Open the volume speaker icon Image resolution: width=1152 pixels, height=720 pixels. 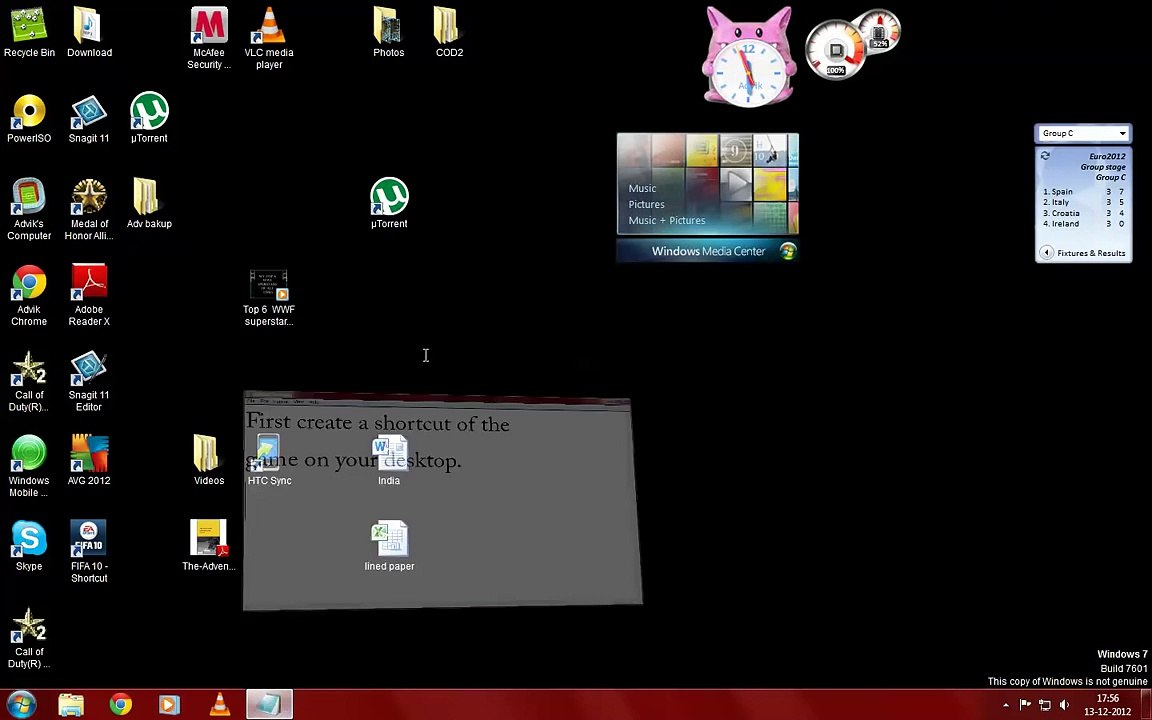(x=1064, y=705)
